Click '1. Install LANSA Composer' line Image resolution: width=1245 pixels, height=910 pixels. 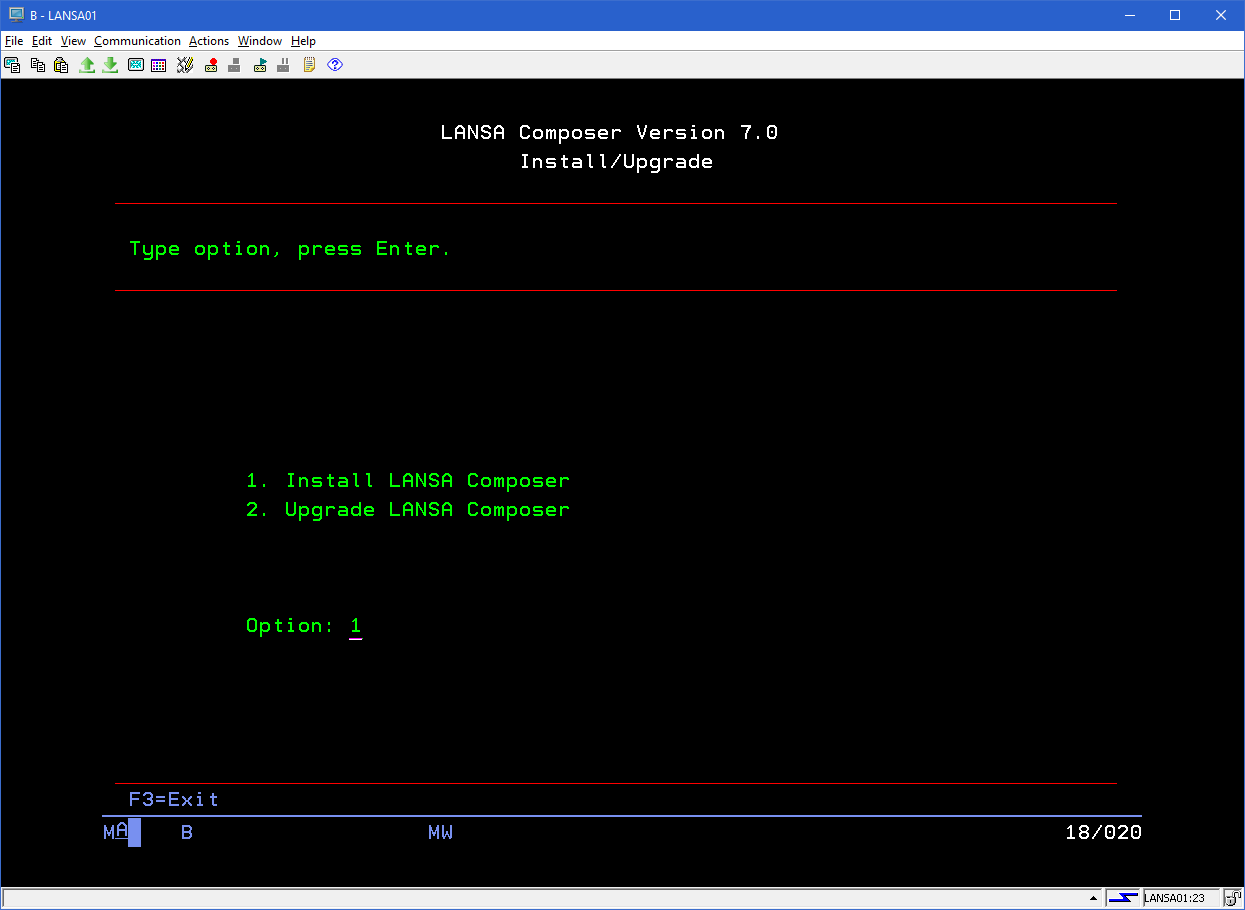(x=408, y=481)
